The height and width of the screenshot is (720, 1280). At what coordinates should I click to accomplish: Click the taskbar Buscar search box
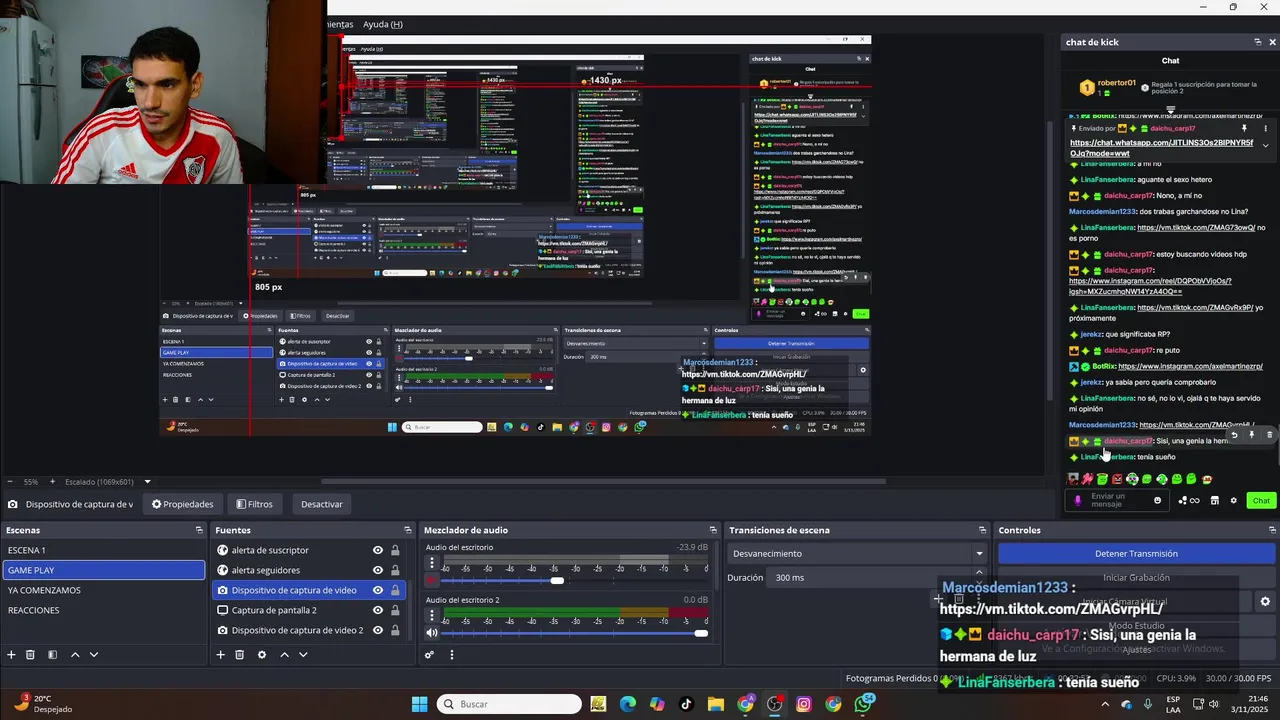tap(509, 704)
